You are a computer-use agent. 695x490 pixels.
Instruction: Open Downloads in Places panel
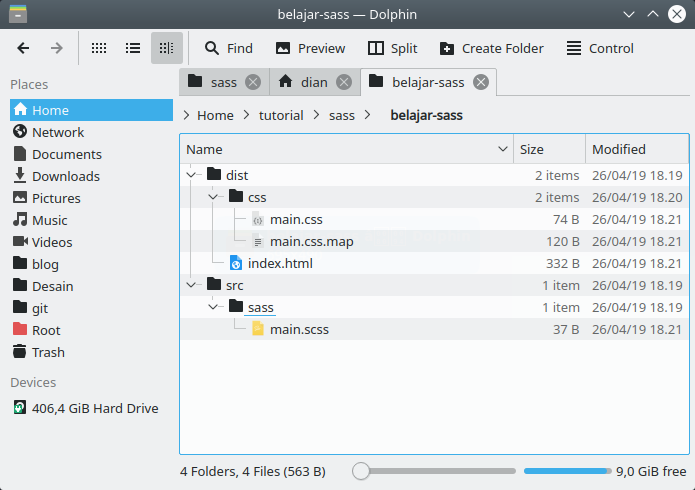pyautogui.click(x=65, y=176)
